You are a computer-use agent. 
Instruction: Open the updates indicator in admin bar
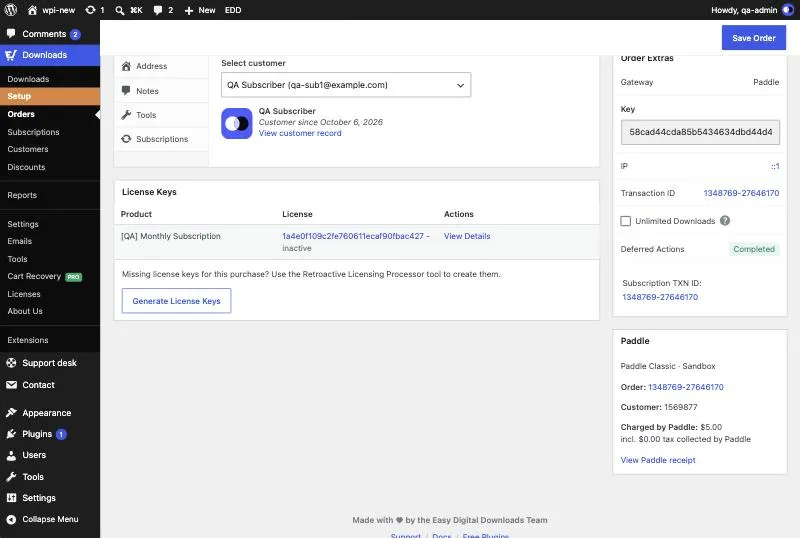95,10
